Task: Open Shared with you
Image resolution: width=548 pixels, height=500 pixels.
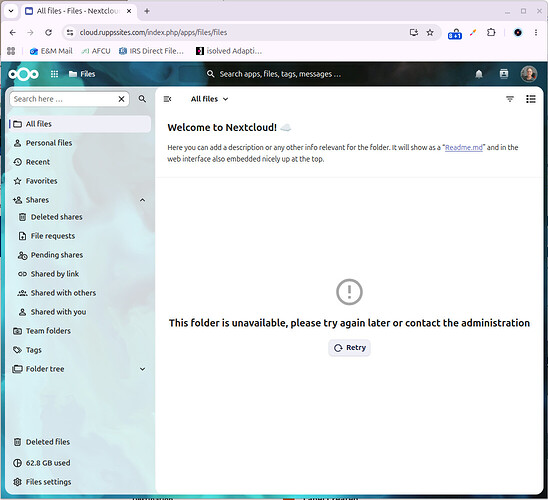Action: click(82, 312)
